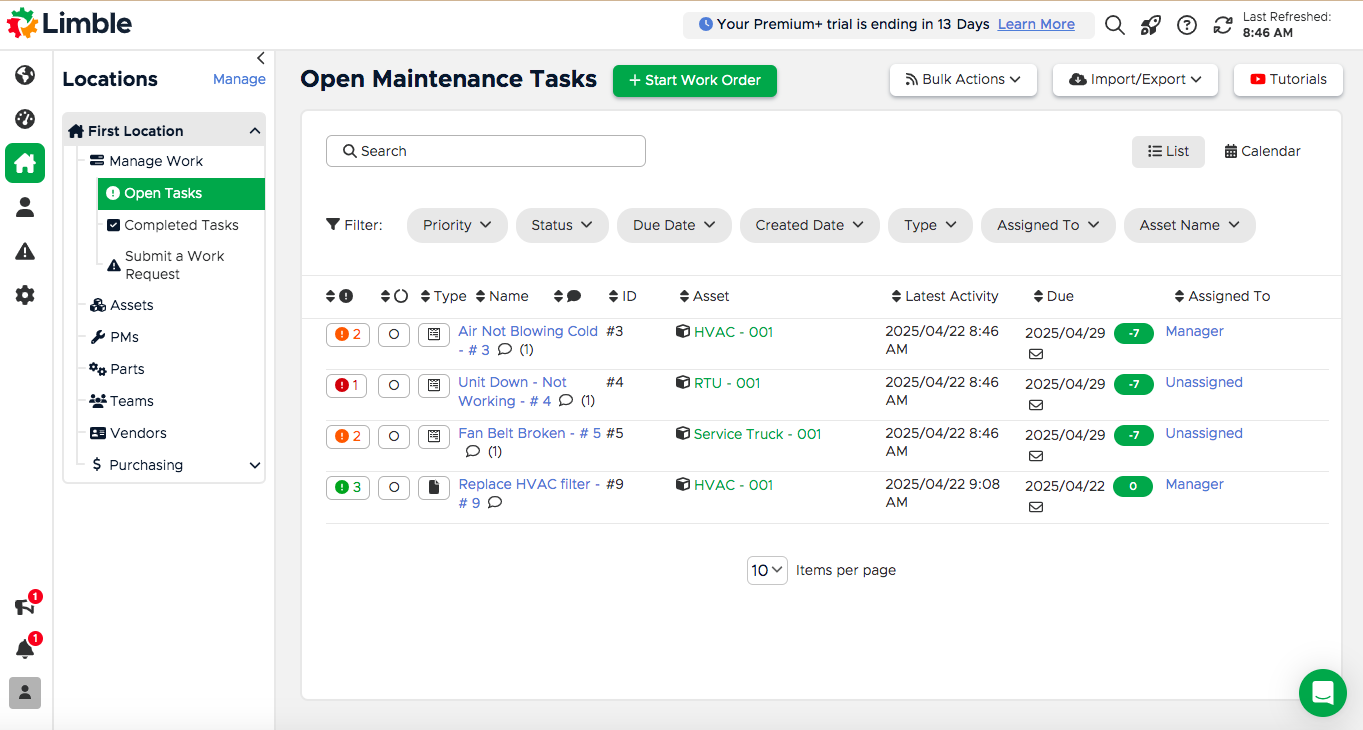This screenshot has height=730, width=1363.
Task: Toggle status circle for Replace HVAC filter
Action: (394, 487)
